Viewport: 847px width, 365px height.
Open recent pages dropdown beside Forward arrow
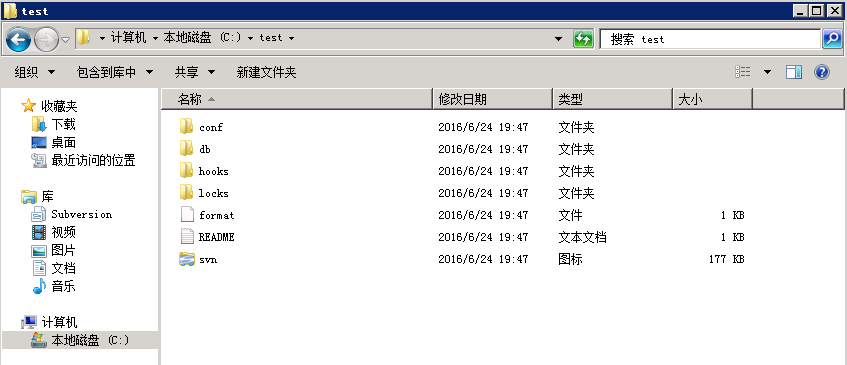(x=66, y=39)
